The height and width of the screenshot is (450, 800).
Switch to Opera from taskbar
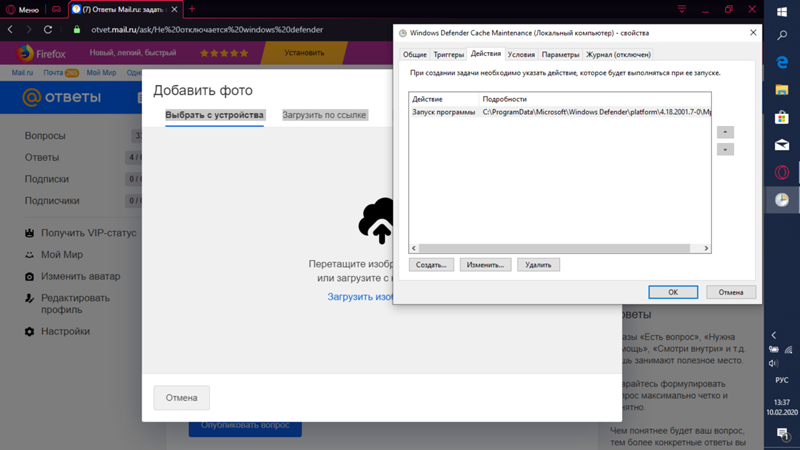[x=782, y=172]
